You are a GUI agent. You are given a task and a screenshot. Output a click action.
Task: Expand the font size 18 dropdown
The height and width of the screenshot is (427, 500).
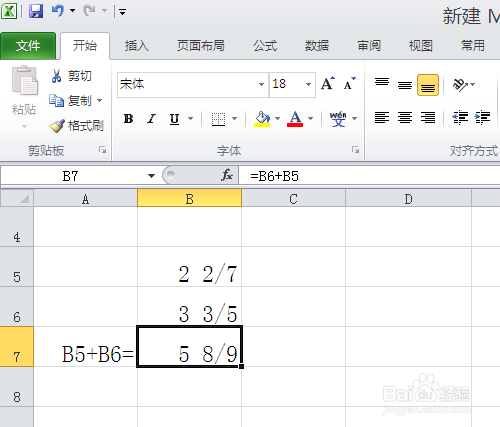pos(309,84)
